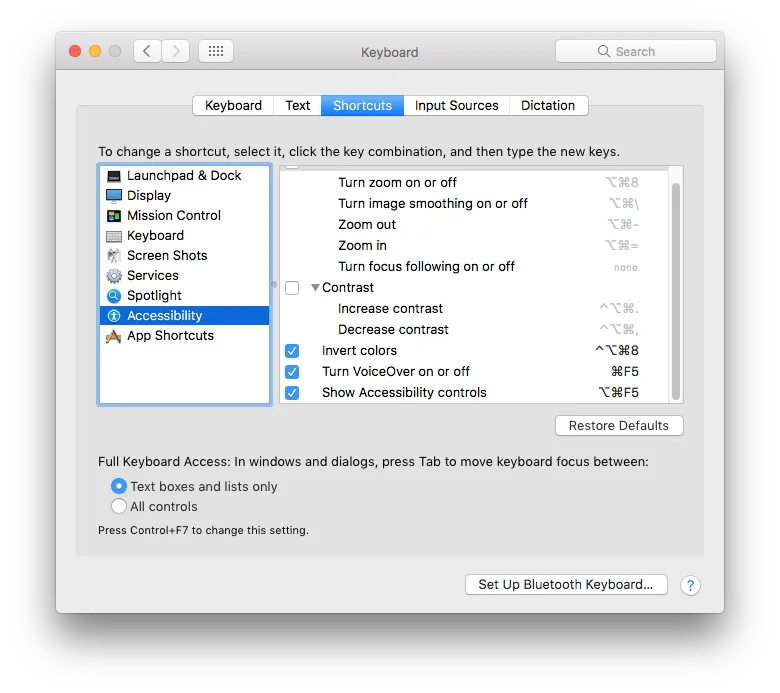Image resolution: width=780 pixels, height=693 pixels.
Task: Minimize window with yellow button
Action: [95, 51]
